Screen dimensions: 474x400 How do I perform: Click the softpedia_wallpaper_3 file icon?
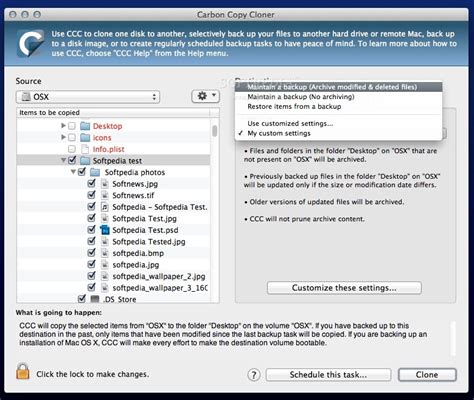click(x=105, y=288)
